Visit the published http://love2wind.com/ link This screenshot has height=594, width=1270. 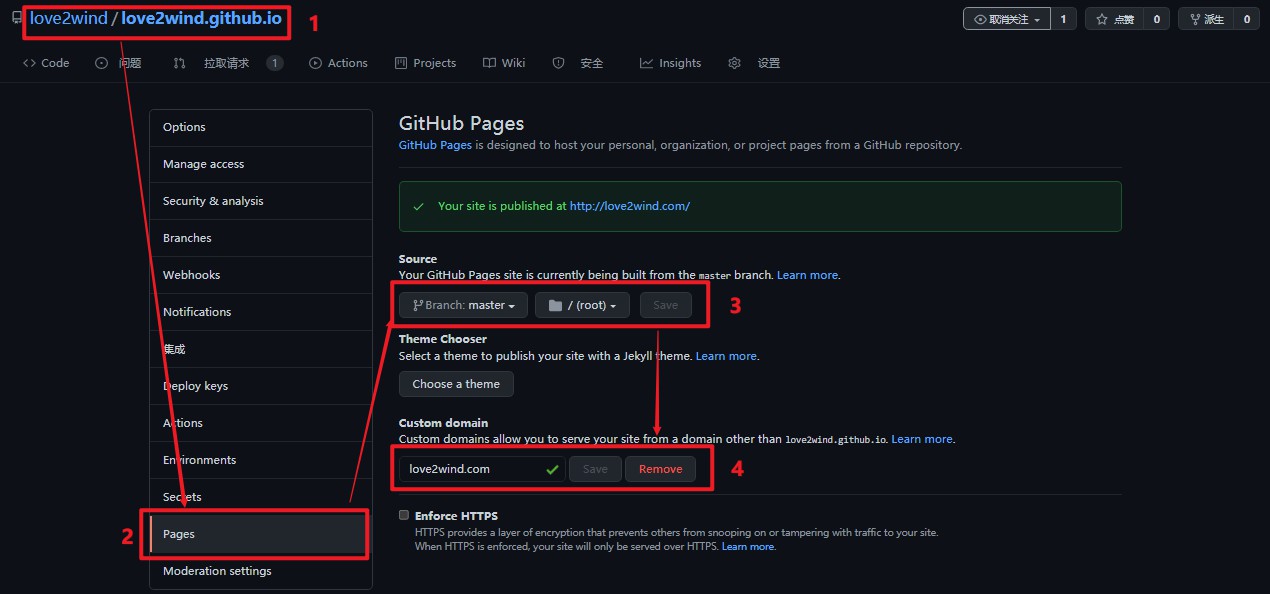click(630, 206)
